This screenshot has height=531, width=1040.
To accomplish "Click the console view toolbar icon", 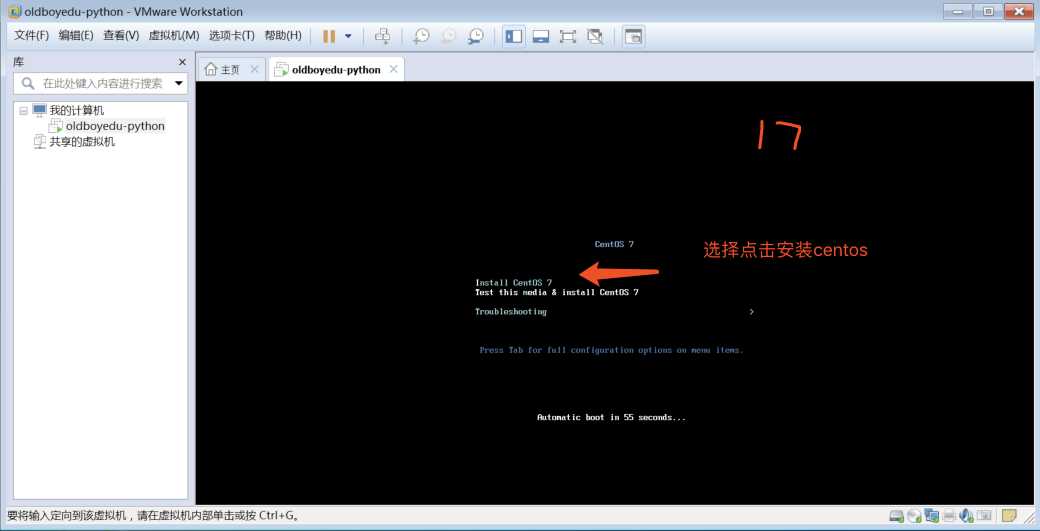I will (634, 36).
